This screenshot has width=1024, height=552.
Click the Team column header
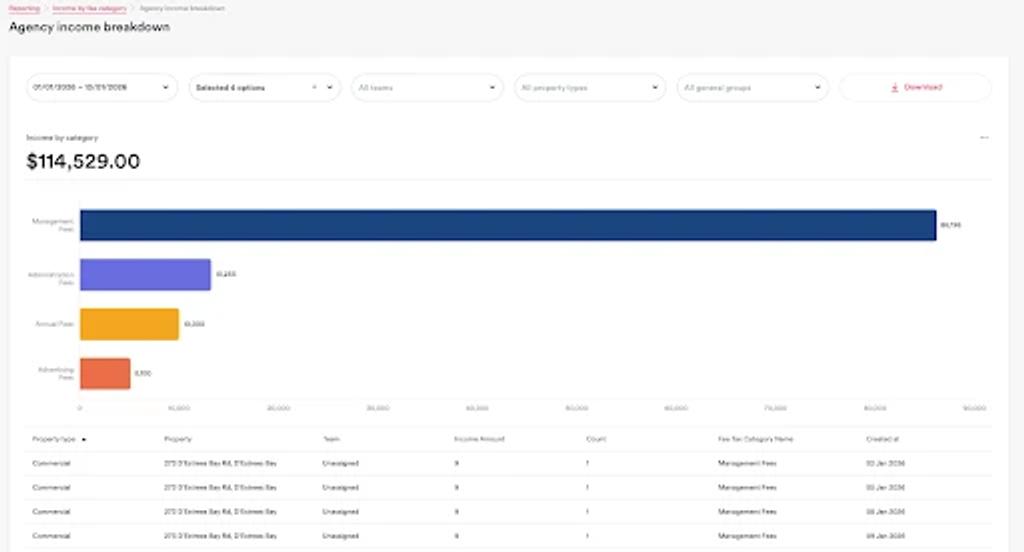331,439
